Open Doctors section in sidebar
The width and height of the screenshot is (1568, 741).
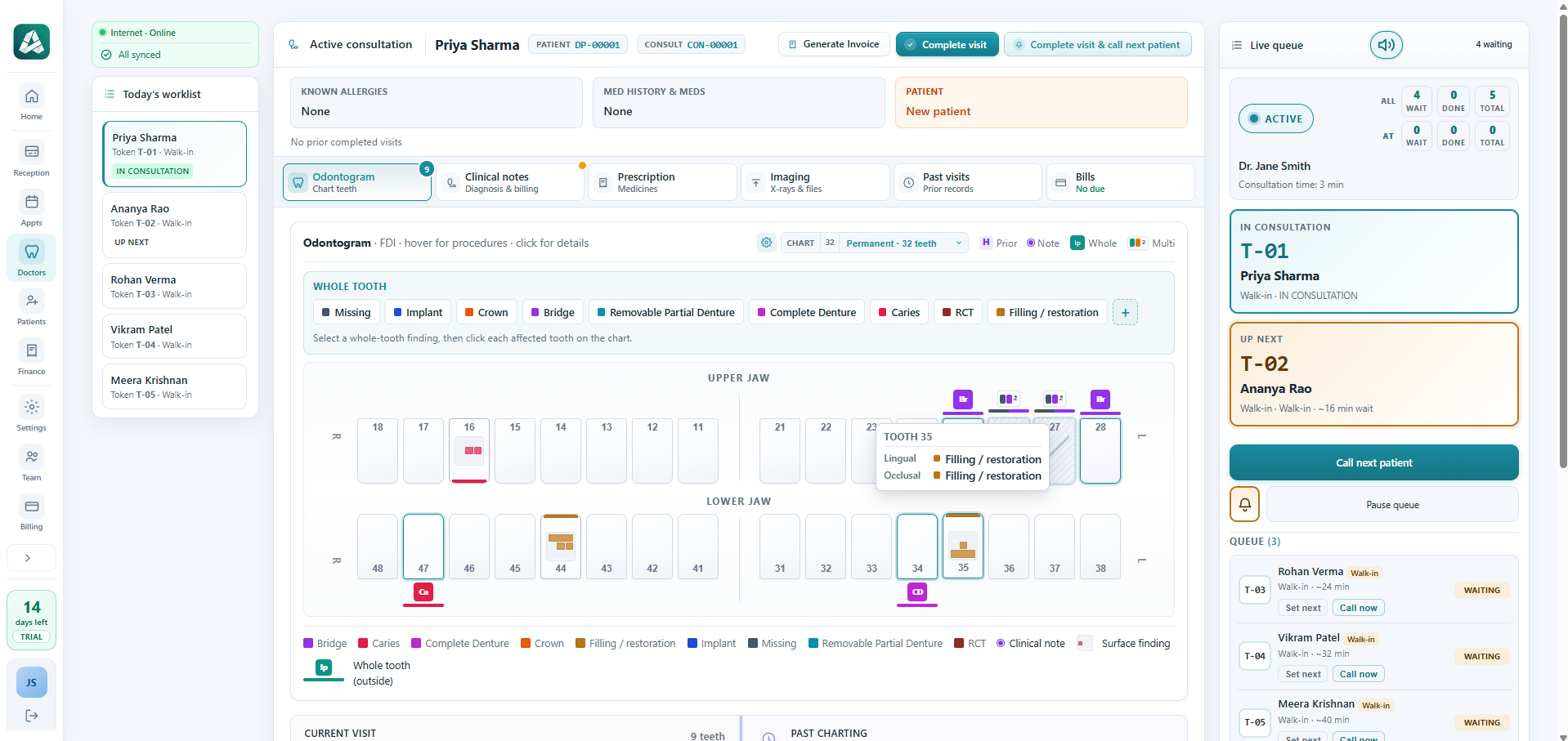[x=31, y=258]
